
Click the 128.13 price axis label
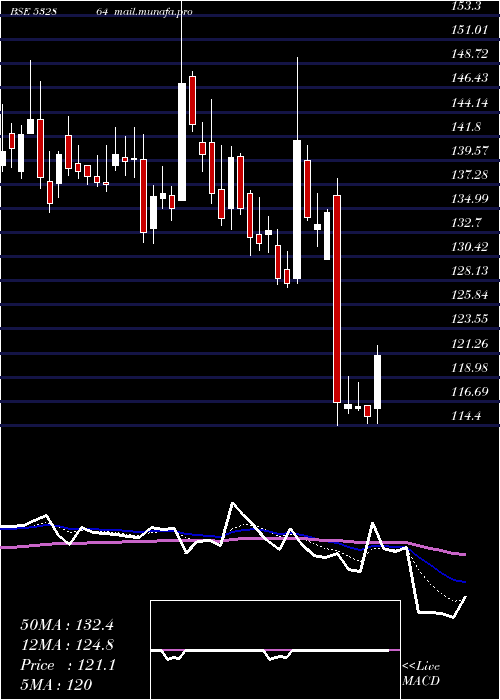(469, 271)
